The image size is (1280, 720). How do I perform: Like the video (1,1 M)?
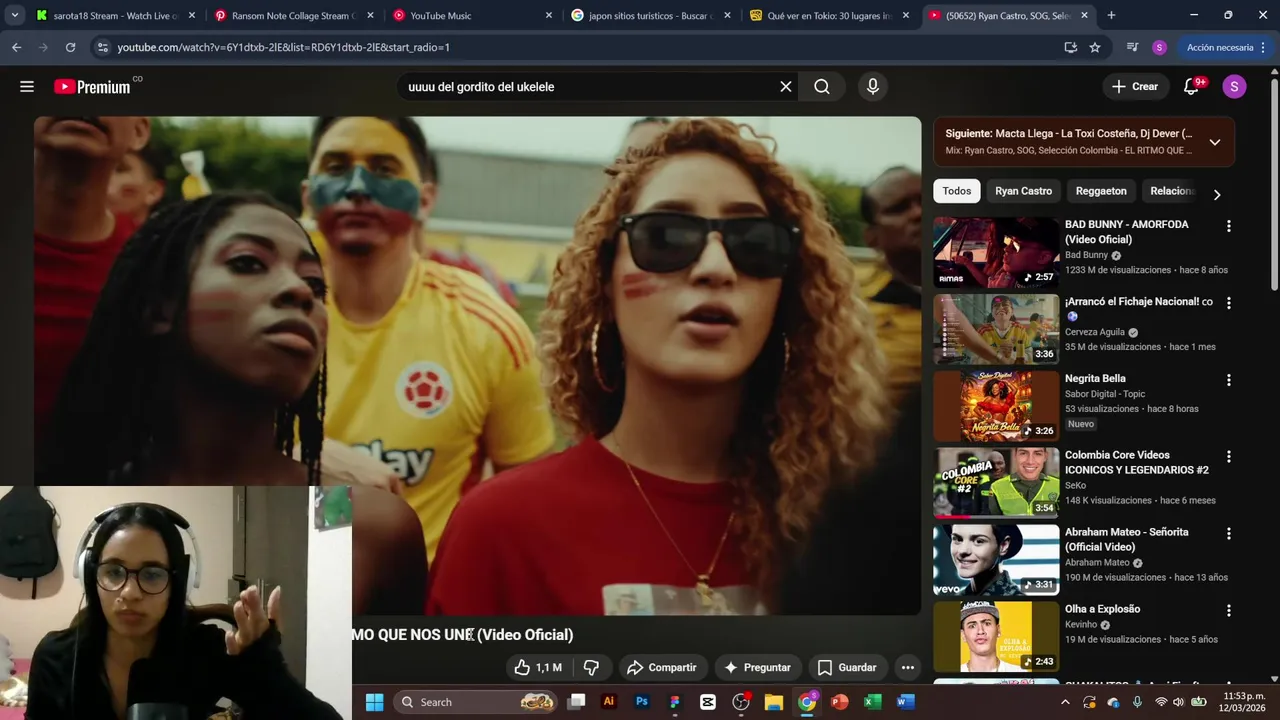click(538, 667)
